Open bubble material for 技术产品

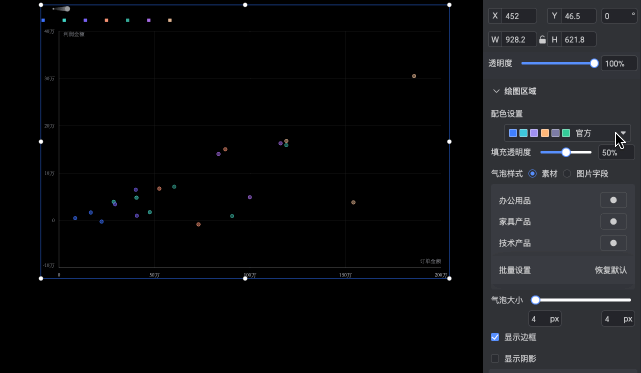pyautogui.click(x=613, y=243)
